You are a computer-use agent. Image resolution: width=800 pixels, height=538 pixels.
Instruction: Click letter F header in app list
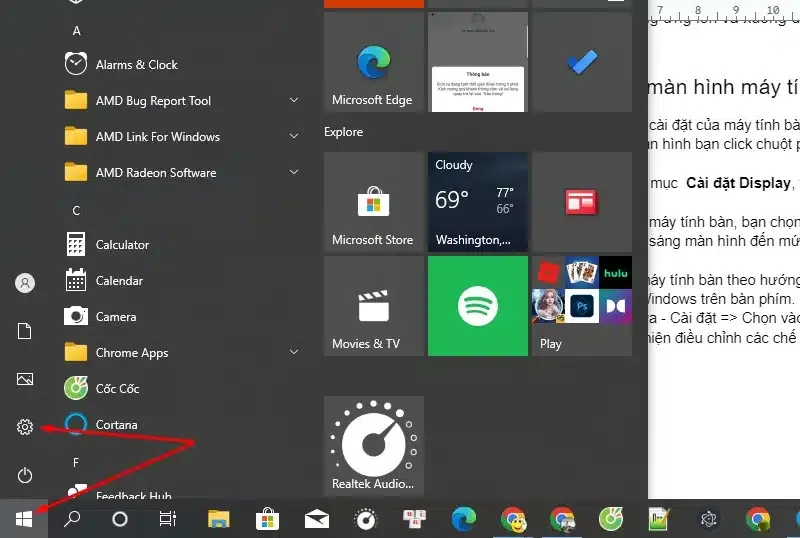pos(76,462)
